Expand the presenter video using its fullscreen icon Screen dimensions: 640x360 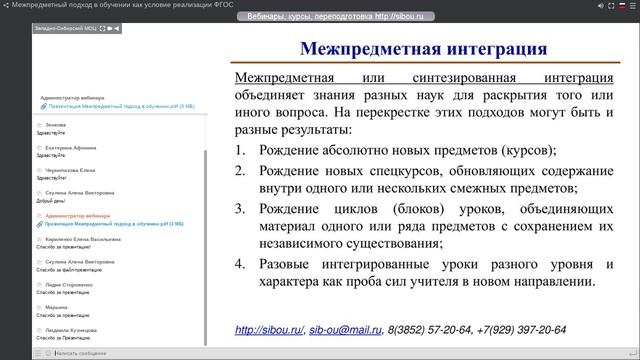[x=102, y=28]
